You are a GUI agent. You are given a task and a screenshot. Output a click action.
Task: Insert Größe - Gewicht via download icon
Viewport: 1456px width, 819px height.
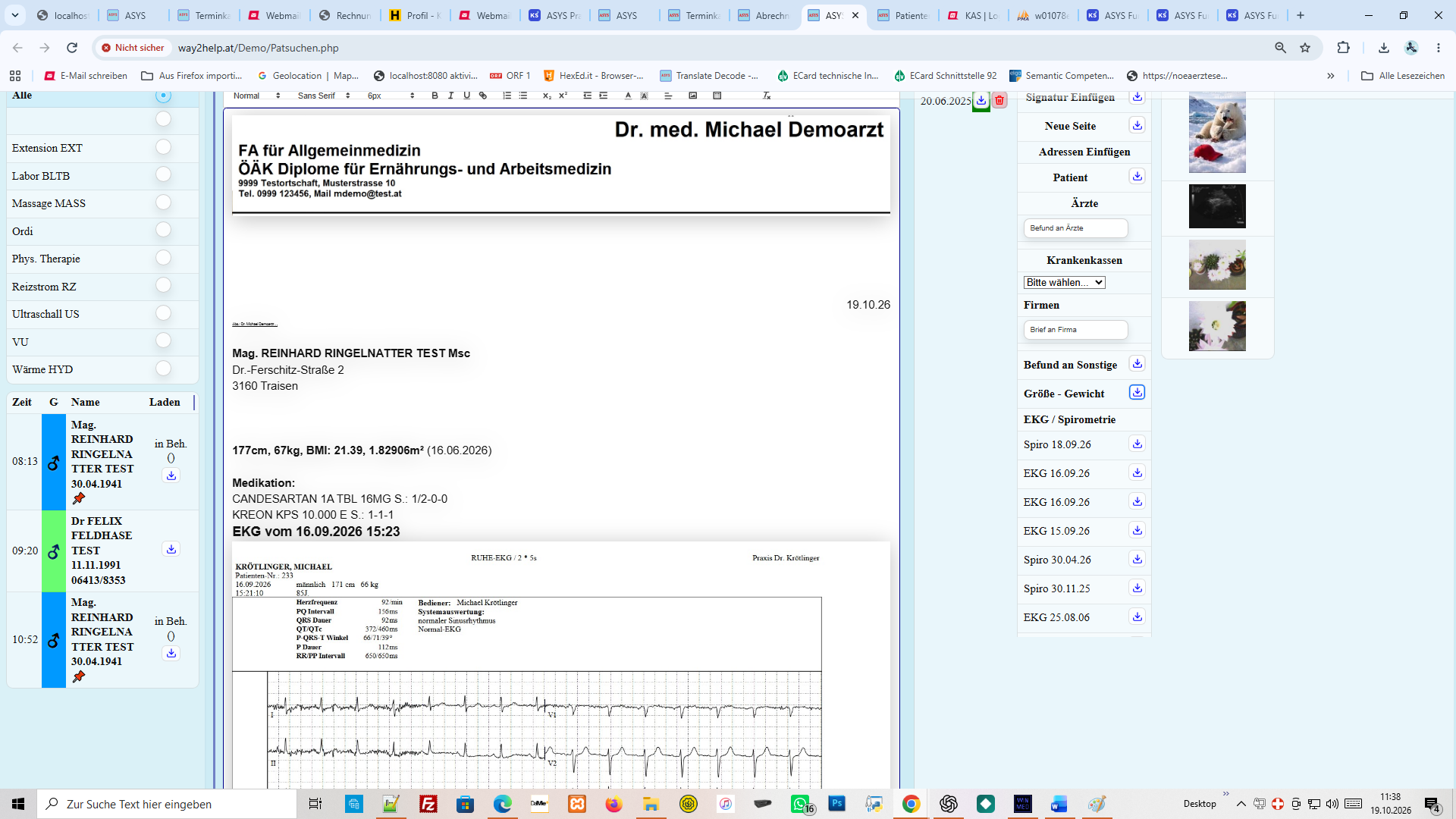[1137, 393]
